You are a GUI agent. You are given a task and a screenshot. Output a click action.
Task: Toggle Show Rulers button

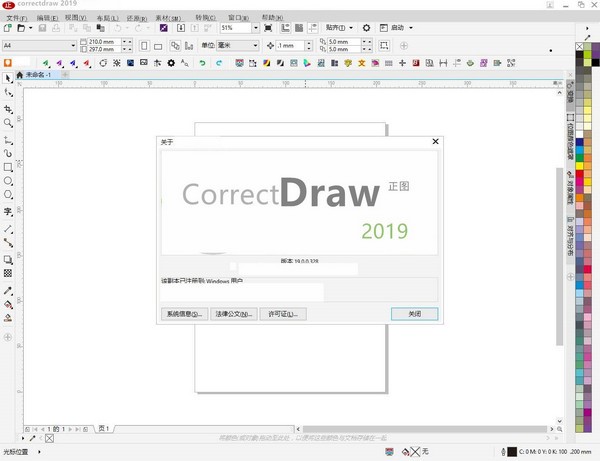(x=285, y=28)
